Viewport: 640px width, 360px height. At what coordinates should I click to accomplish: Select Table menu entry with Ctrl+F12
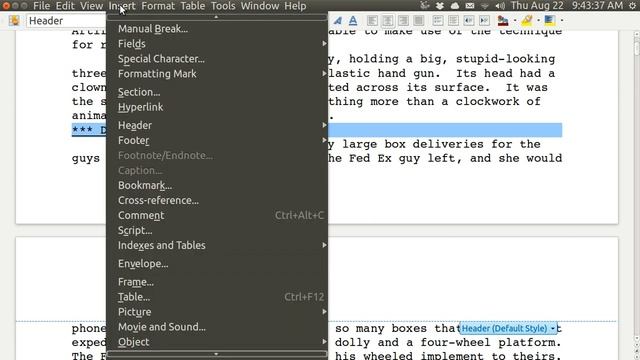click(217, 297)
